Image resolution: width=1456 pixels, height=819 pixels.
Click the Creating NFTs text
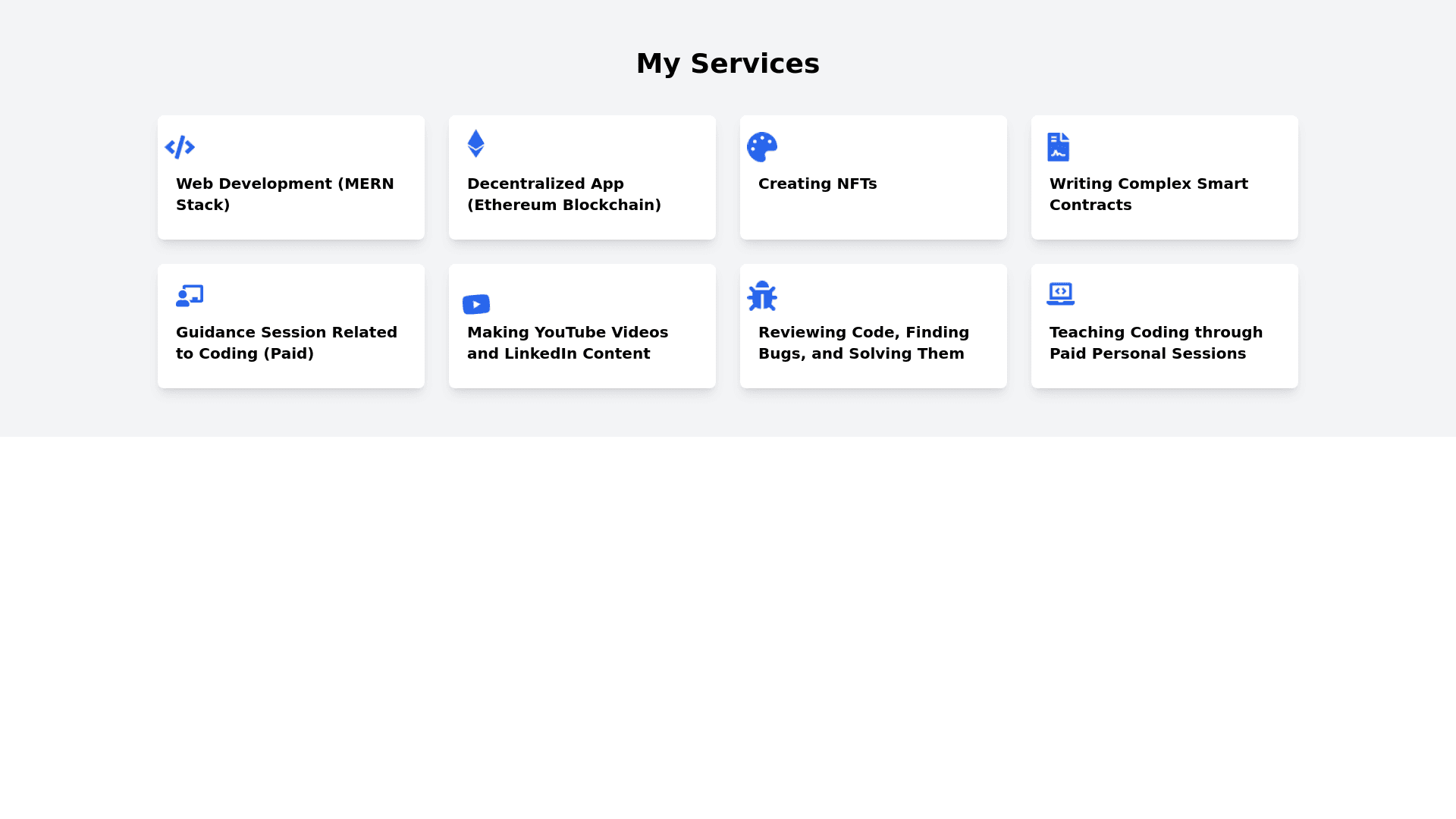click(x=817, y=184)
